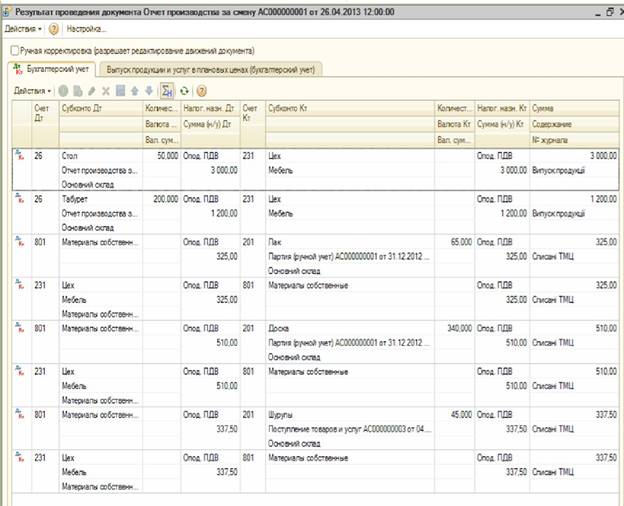This screenshot has height=506, width=624.
Task: Click the Move down arrow icon
Action: (x=149, y=91)
